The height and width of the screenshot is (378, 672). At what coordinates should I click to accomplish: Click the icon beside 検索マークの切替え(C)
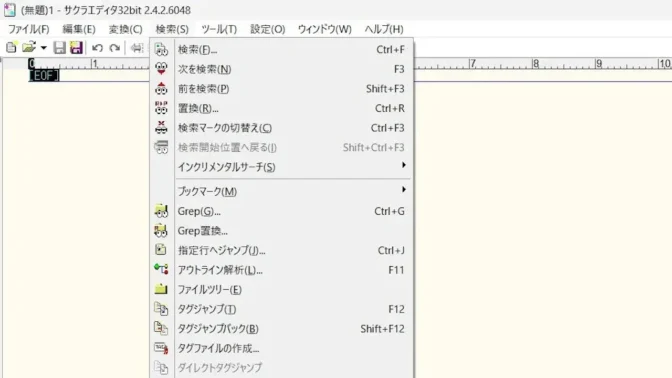point(161,128)
